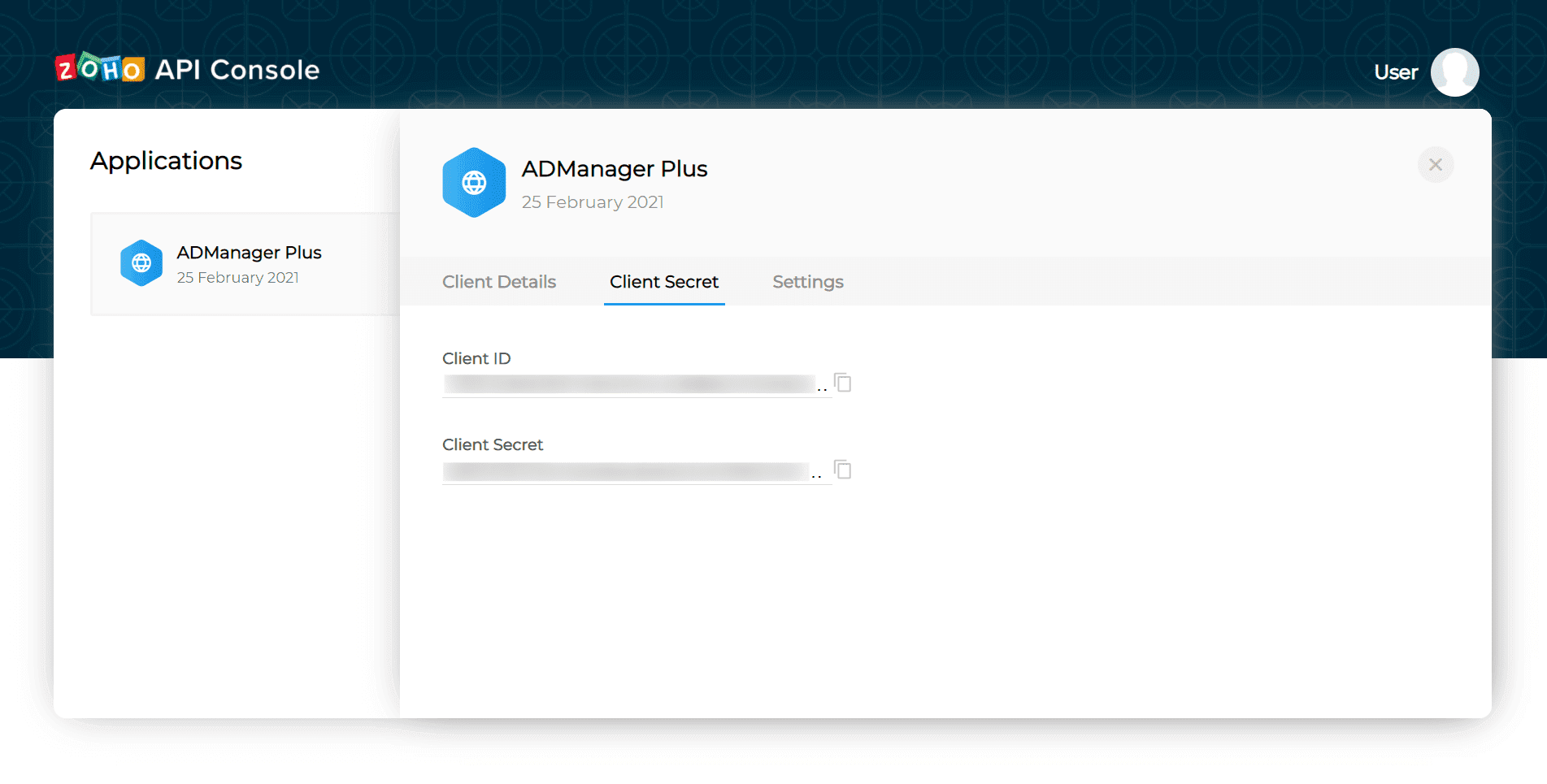Screen dimensions: 1547x784
Task: Click the blurred Client ID field
Action: click(x=637, y=384)
